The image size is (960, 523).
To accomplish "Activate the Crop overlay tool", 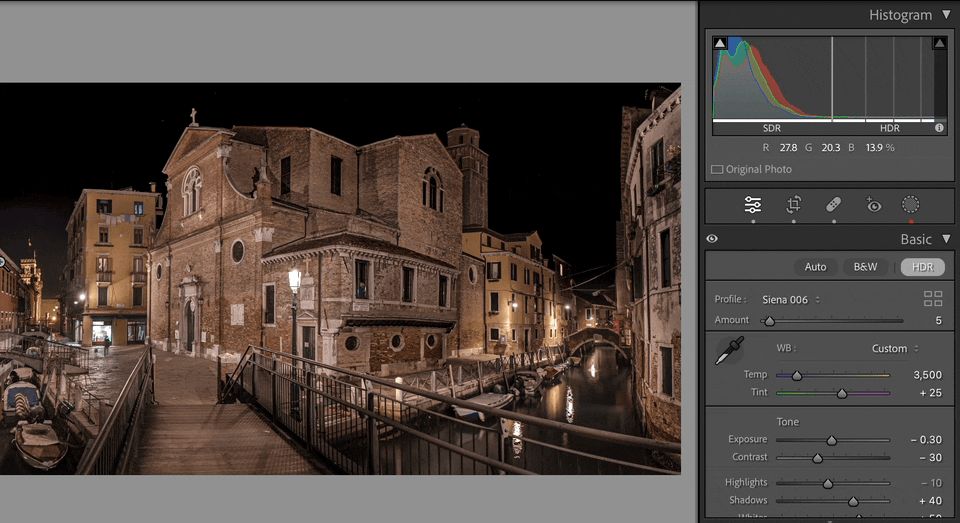I will 793,205.
